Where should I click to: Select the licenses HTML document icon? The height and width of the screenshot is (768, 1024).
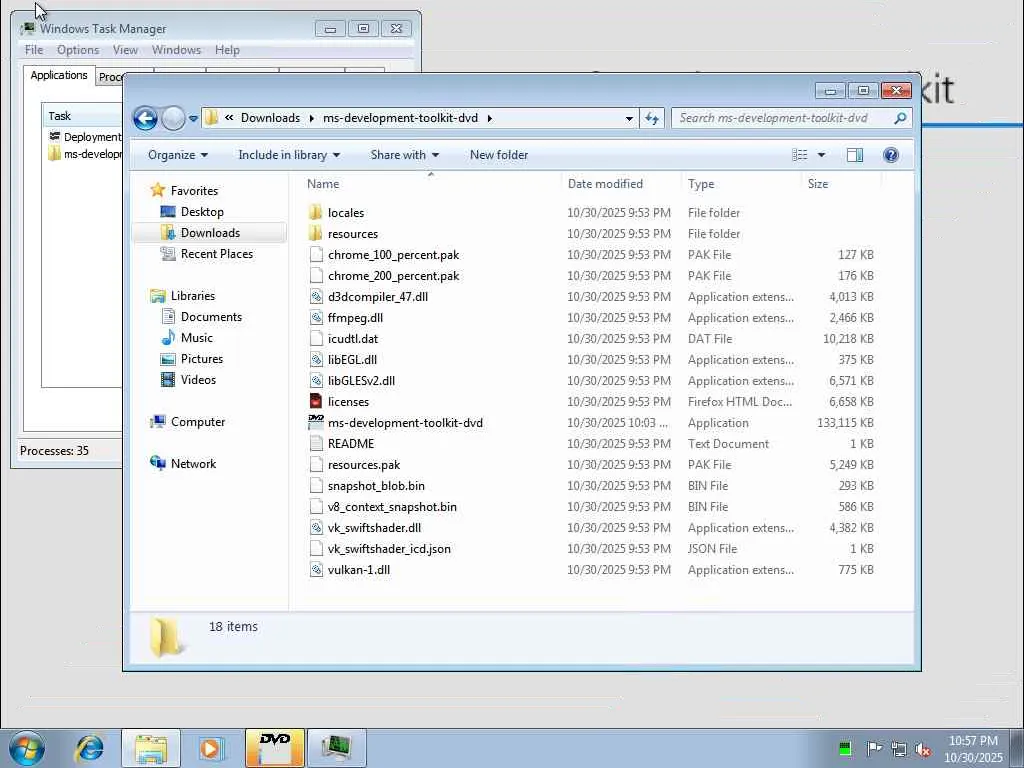click(x=316, y=402)
